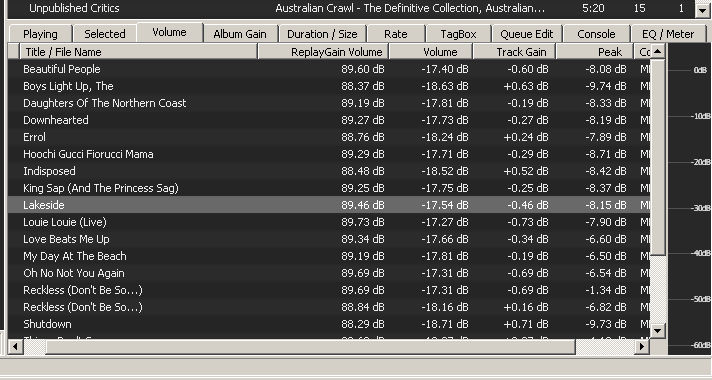Viewport: 712px width, 380px height.
Task: Select the Downhearted track
Action: click(329, 120)
